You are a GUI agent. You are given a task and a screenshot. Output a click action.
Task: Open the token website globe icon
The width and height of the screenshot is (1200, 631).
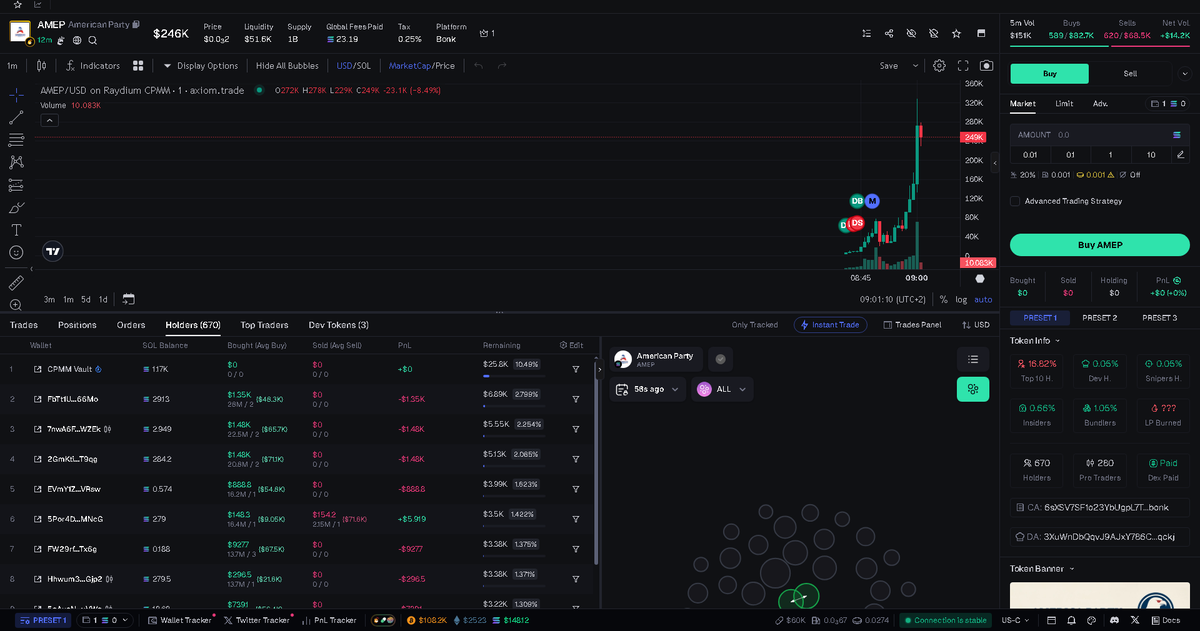point(77,40)
